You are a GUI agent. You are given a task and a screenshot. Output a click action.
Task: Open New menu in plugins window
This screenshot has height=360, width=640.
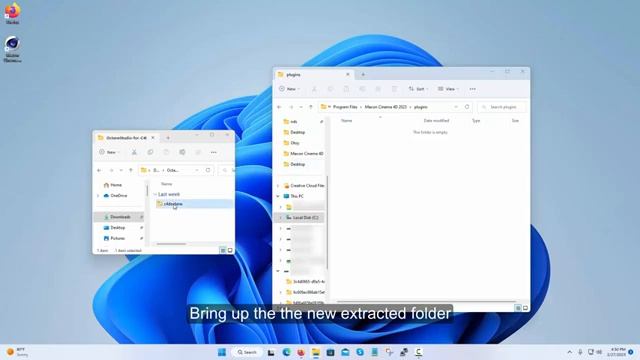tap(289, 89)
